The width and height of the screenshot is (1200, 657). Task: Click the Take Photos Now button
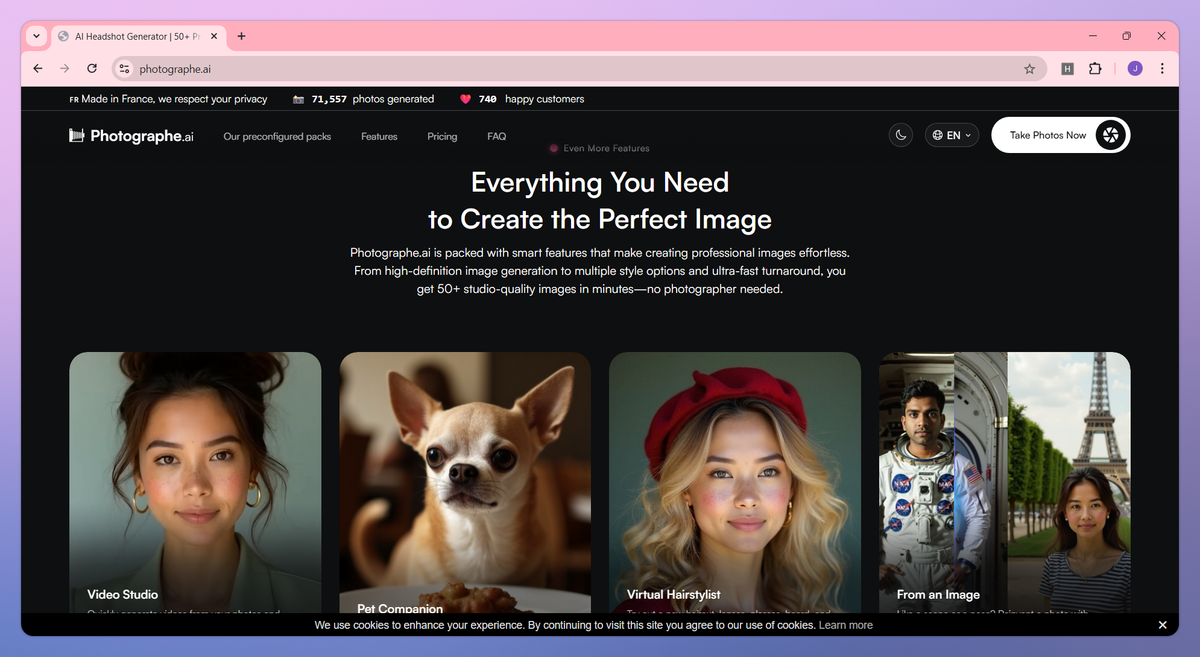click(x=1060, y=135)
